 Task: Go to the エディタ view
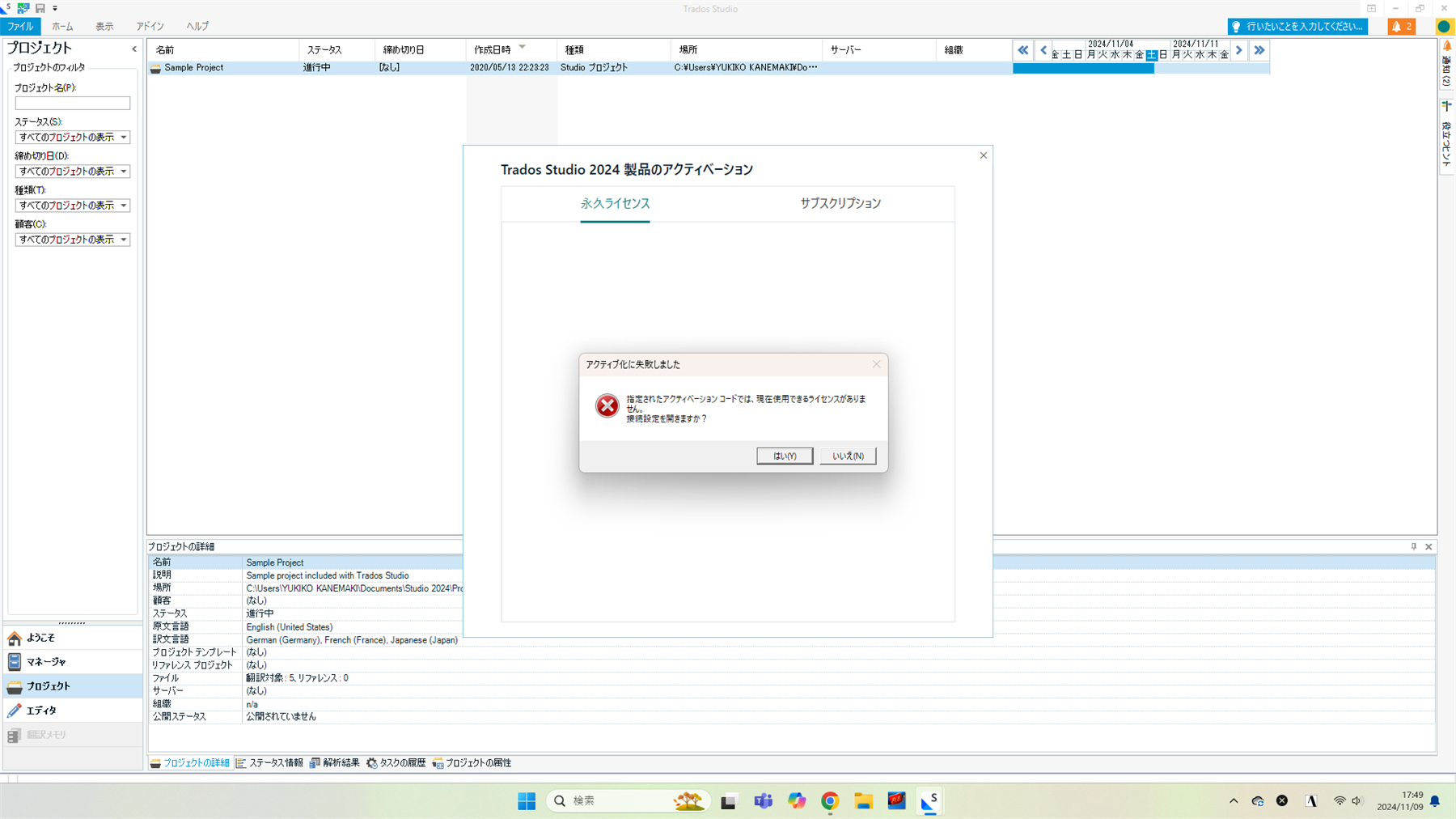73,711
